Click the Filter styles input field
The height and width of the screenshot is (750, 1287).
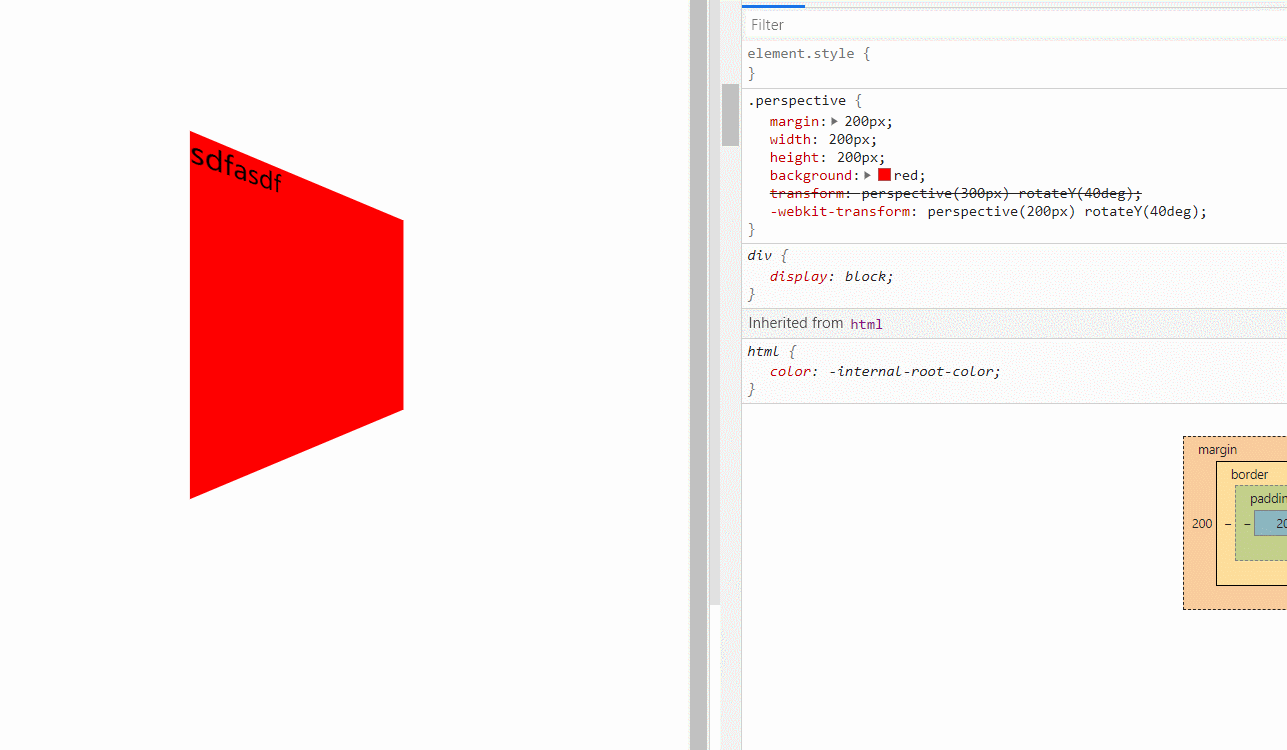pyautogui.click(x=1015, y=24)
